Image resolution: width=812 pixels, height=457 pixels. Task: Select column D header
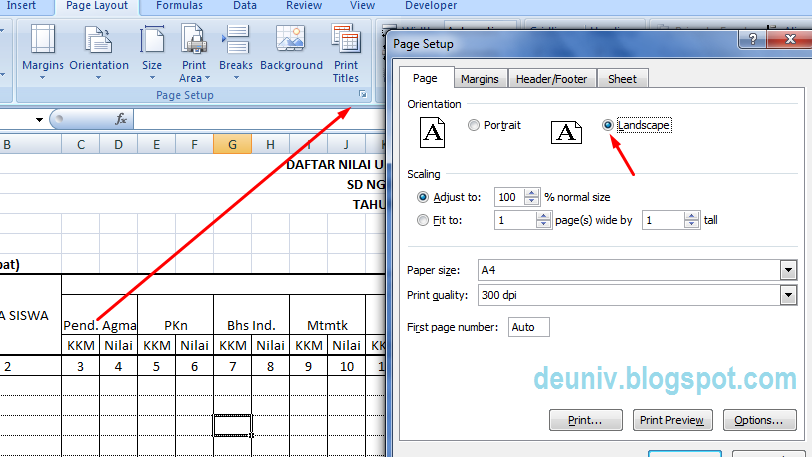click(x=119, y=145)
